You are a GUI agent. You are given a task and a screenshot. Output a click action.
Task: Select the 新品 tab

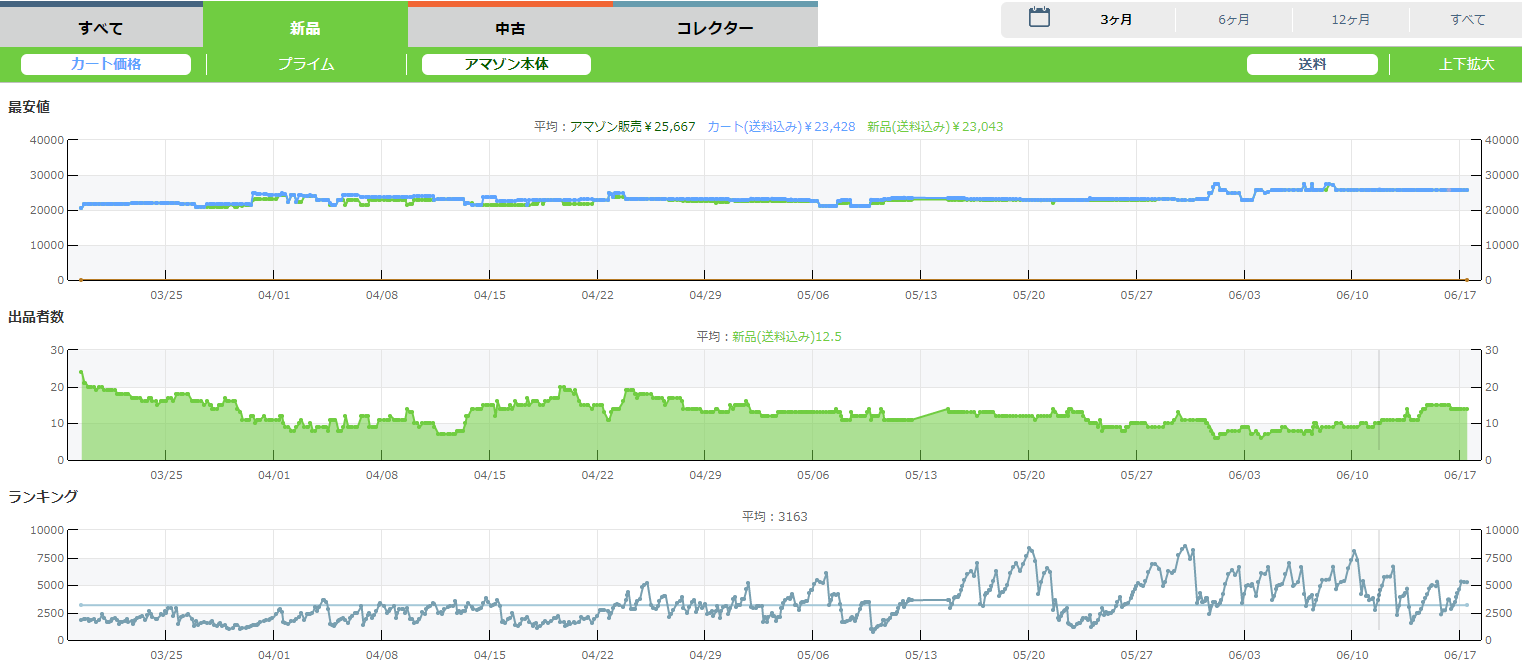click(305, 27)
